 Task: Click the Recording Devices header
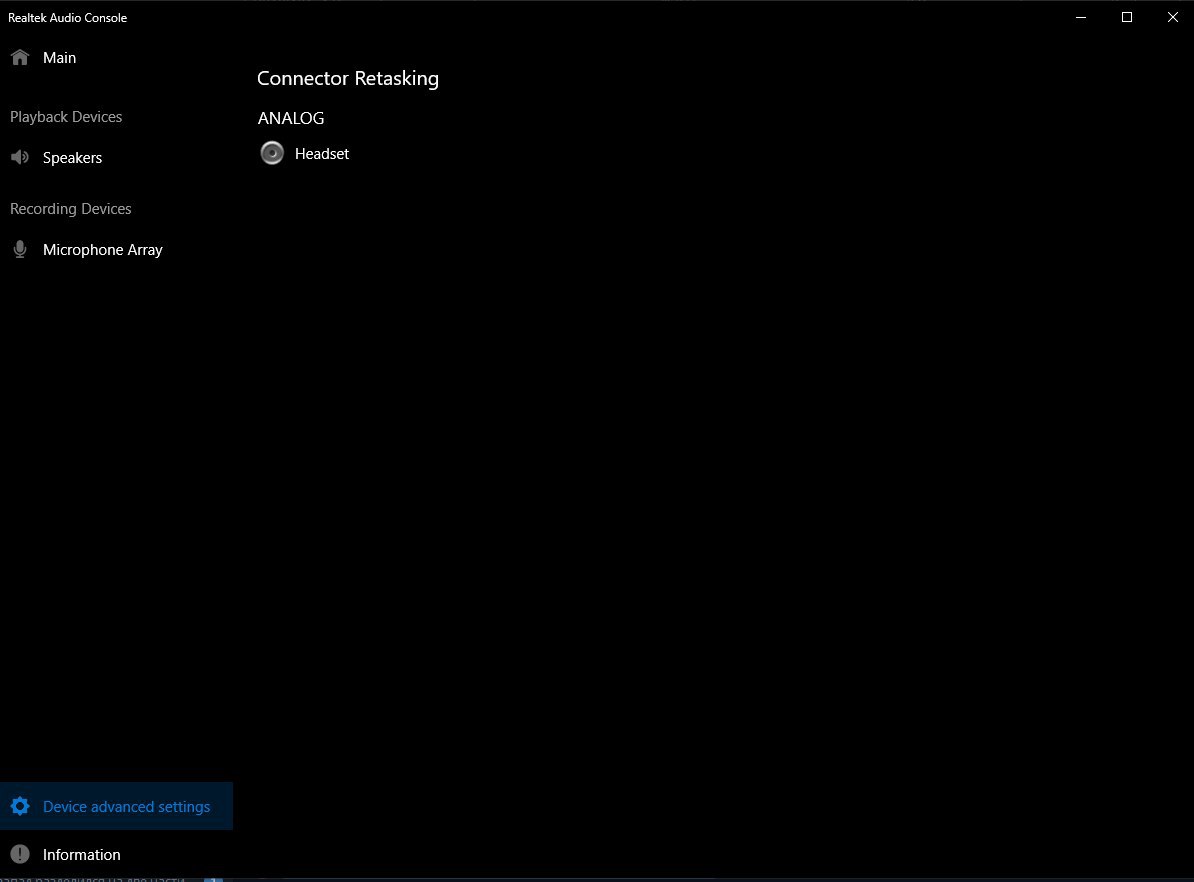[71, 209]
